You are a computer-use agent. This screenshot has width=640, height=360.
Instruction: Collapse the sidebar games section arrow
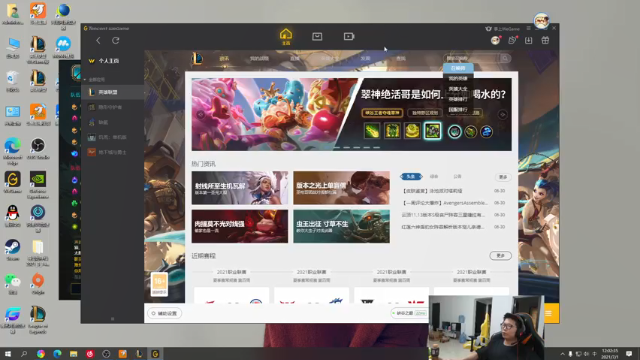[85, 80]
